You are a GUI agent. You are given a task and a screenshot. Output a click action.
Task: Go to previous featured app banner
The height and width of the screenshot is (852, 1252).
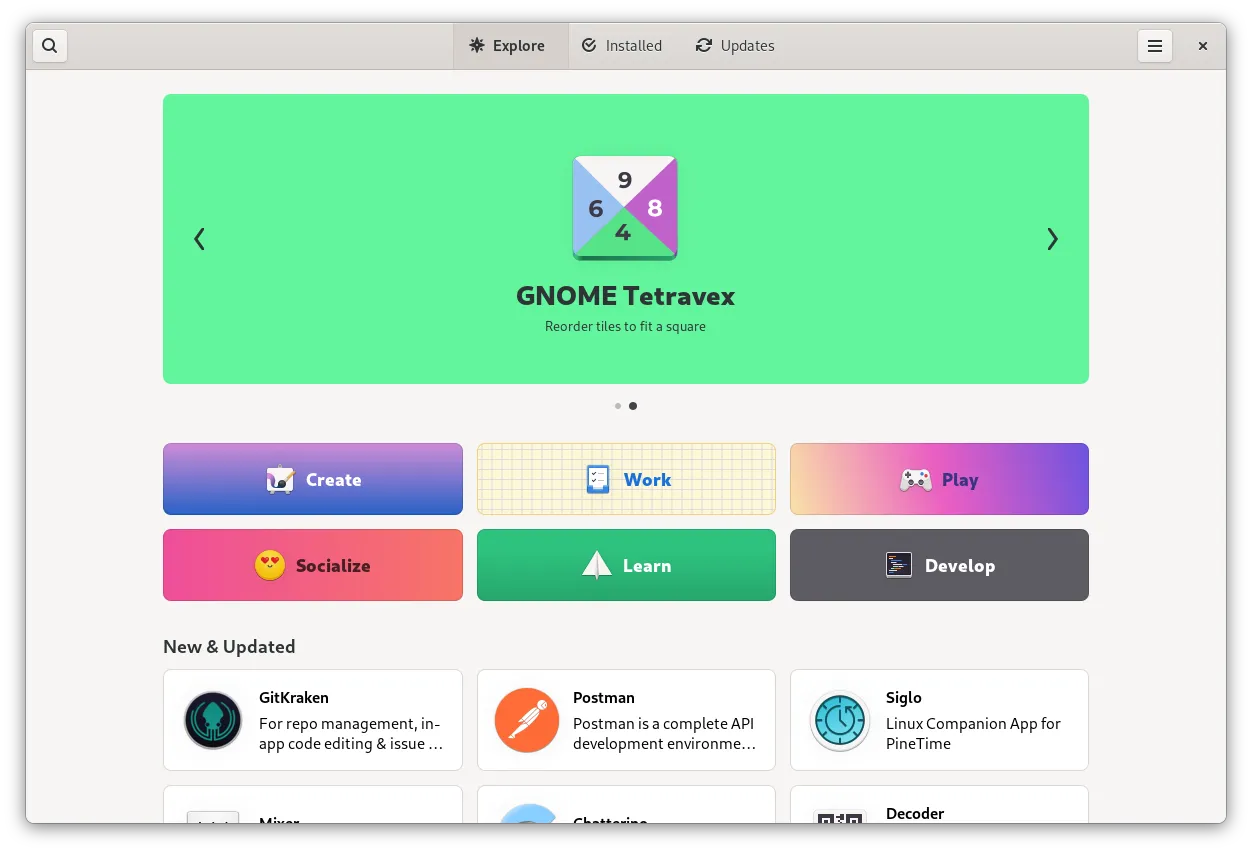pos(199,239)
